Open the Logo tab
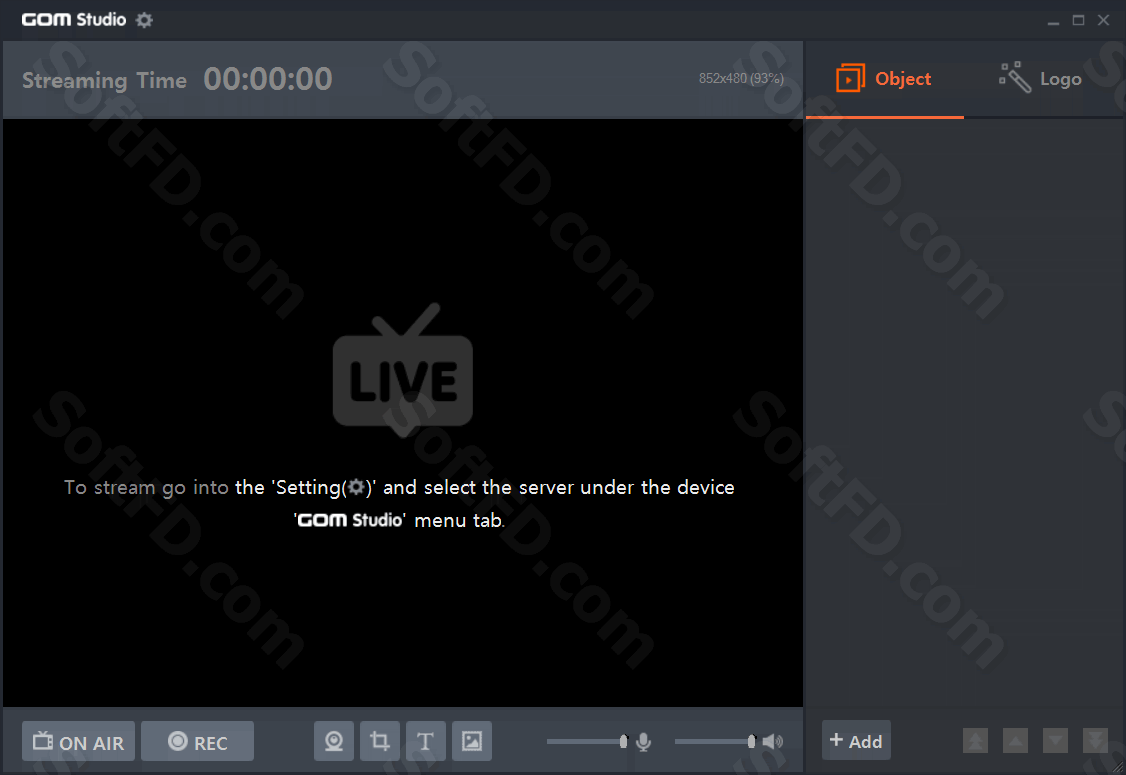Screen dimensions: 1126x775 click(x=1041, y=79)
